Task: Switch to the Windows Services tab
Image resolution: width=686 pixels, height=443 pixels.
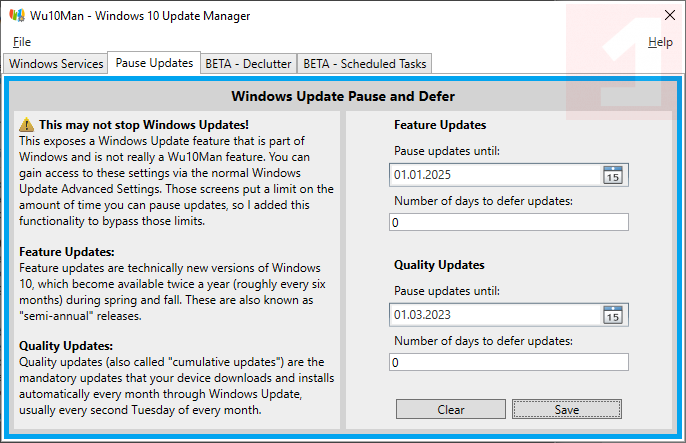Action: tap(56, 64)
